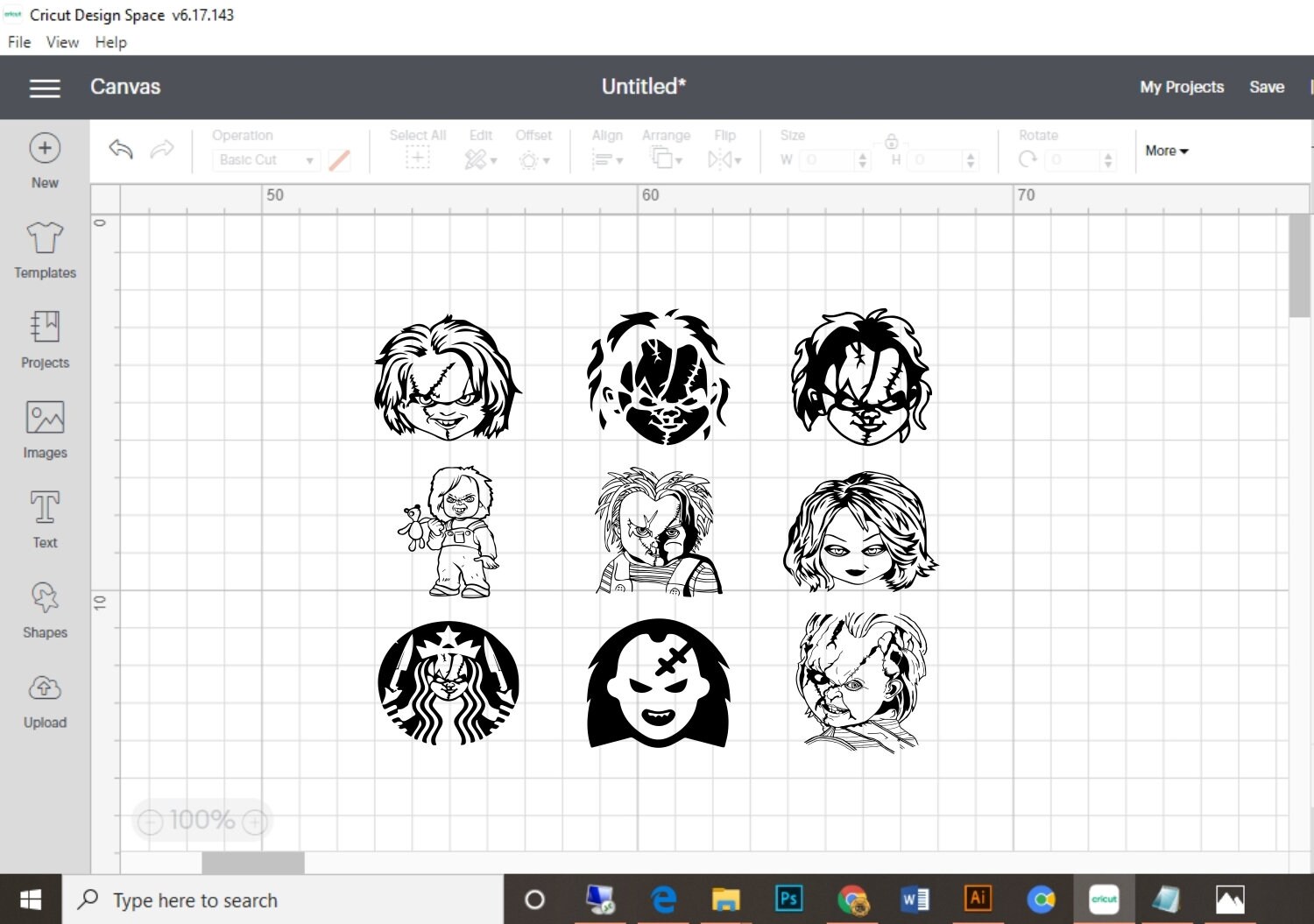Open the material color swatch selector
The width and height of the screenshot is (1314, 924).
tap(340, 160)
